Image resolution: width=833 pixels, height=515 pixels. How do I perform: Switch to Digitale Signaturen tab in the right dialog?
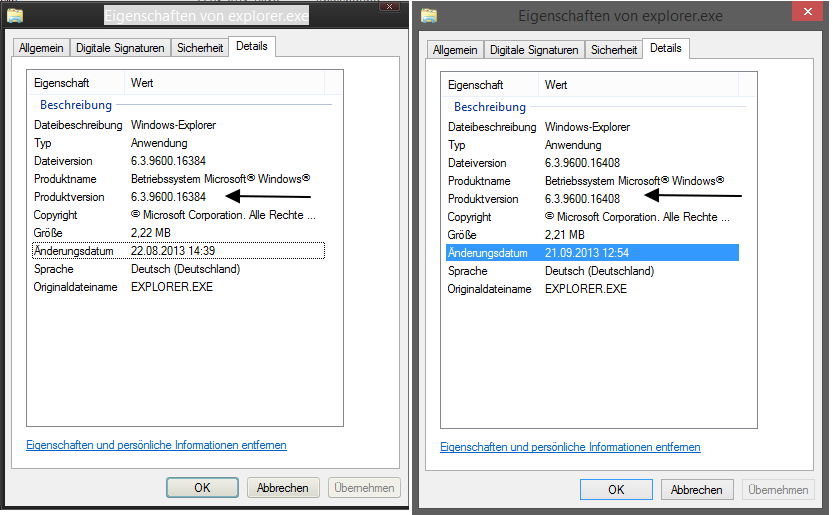point(534,50)
